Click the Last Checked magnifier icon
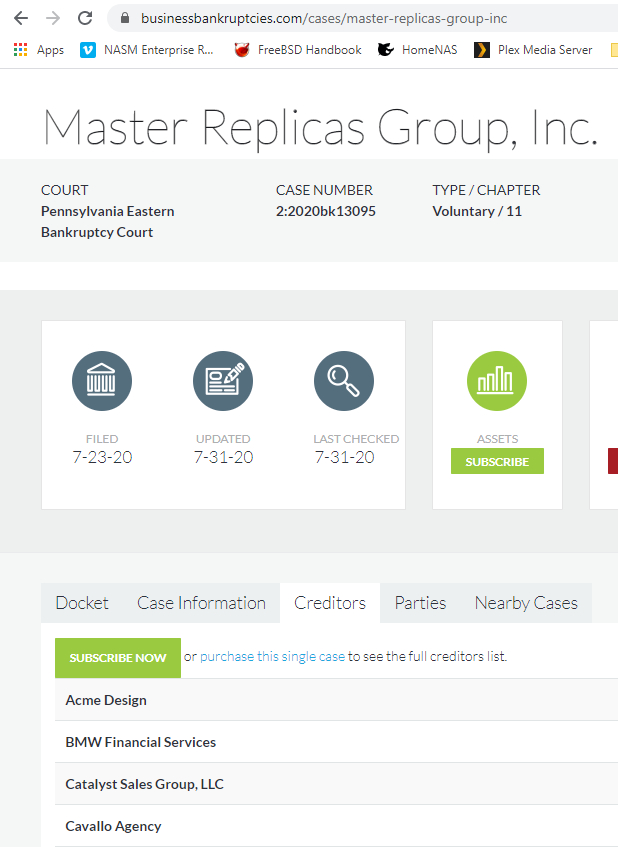The height and width of the screenshot is (847, 618). (x=344, y=381)
